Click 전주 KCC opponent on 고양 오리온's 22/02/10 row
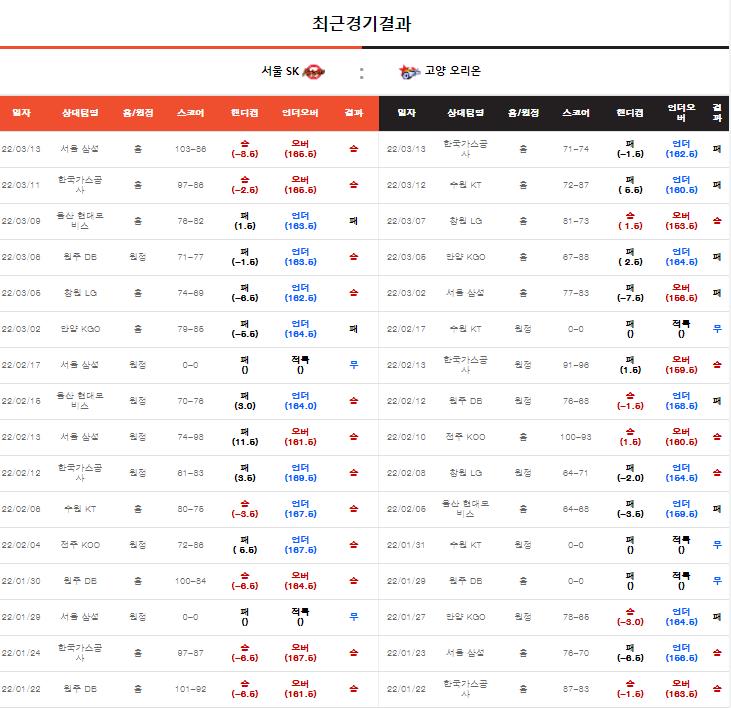Image resolution: width=731 pixels, height=708 pixels. point(465,437)
